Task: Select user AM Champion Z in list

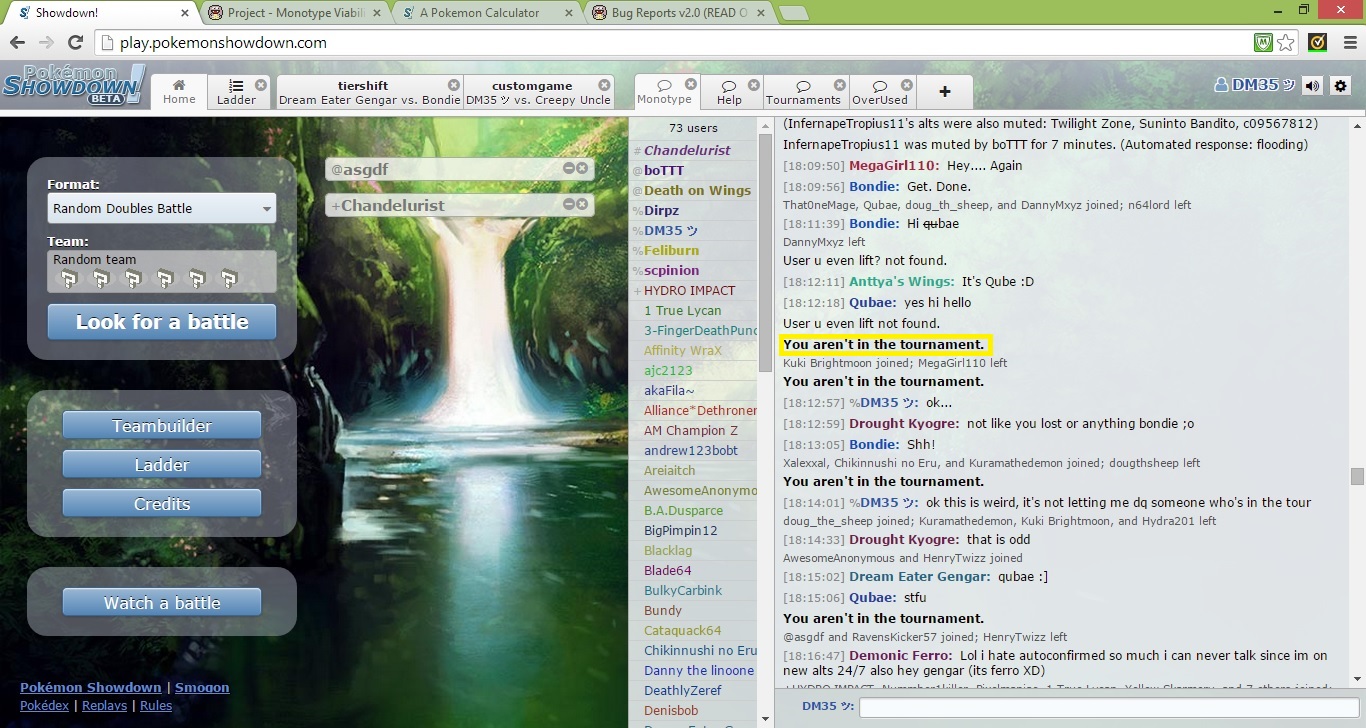Action: point(693,430)
